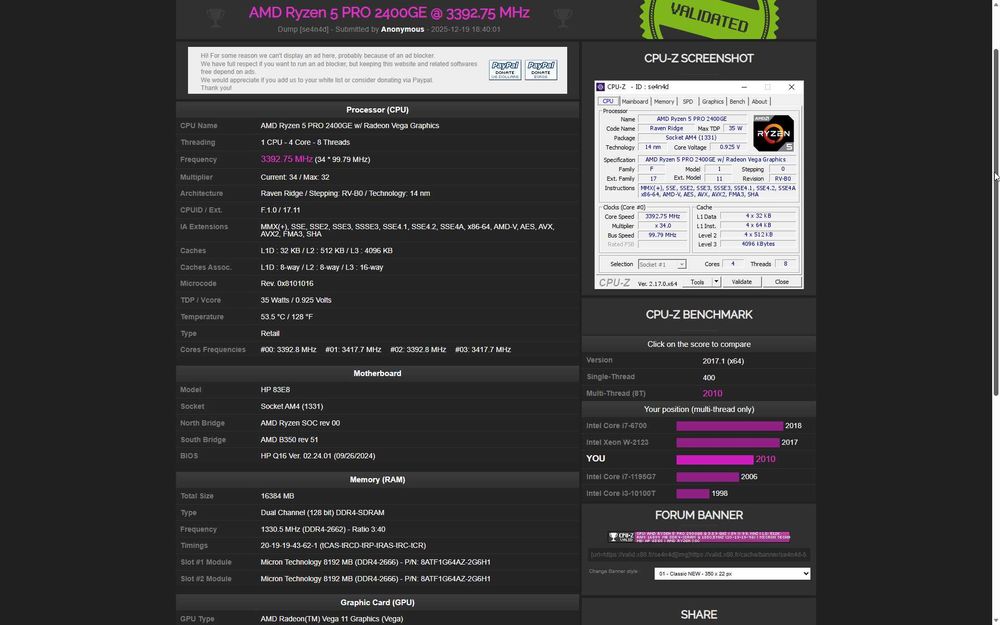Click the Ryzen 5 logo in CPU-Z screenshot

click(773, 133)
